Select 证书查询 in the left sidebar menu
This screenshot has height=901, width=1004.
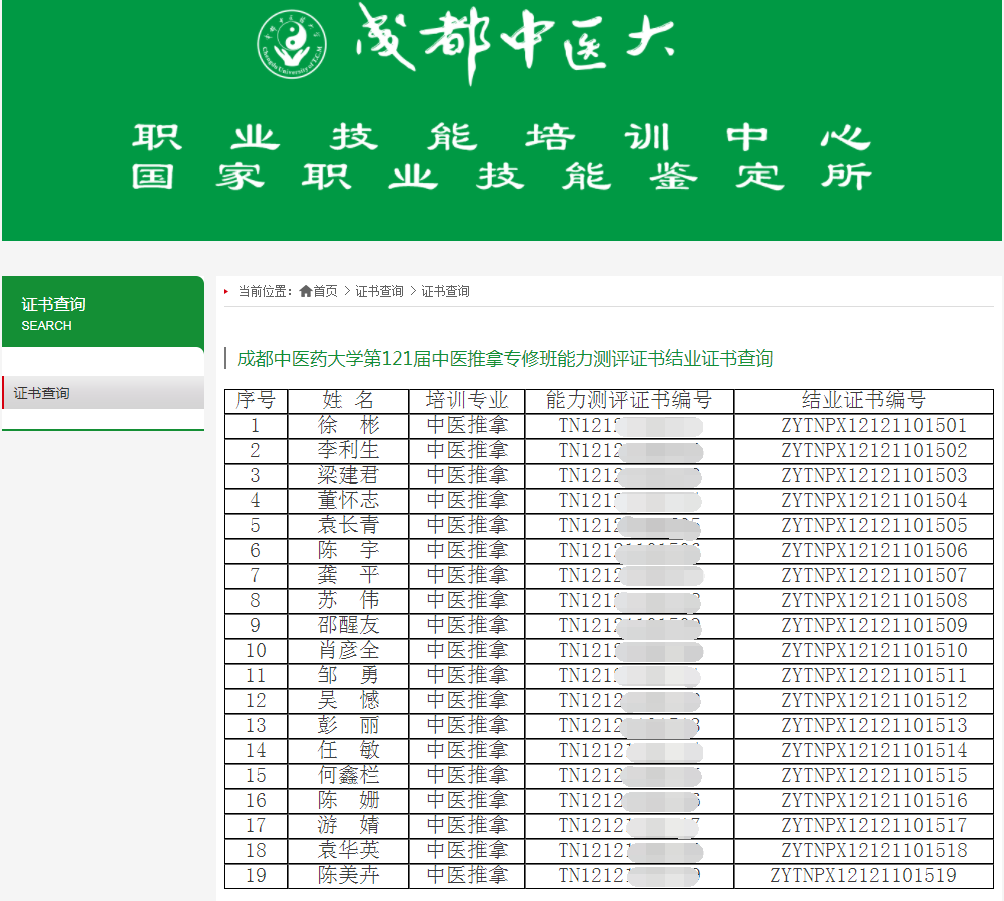(103, 393)
